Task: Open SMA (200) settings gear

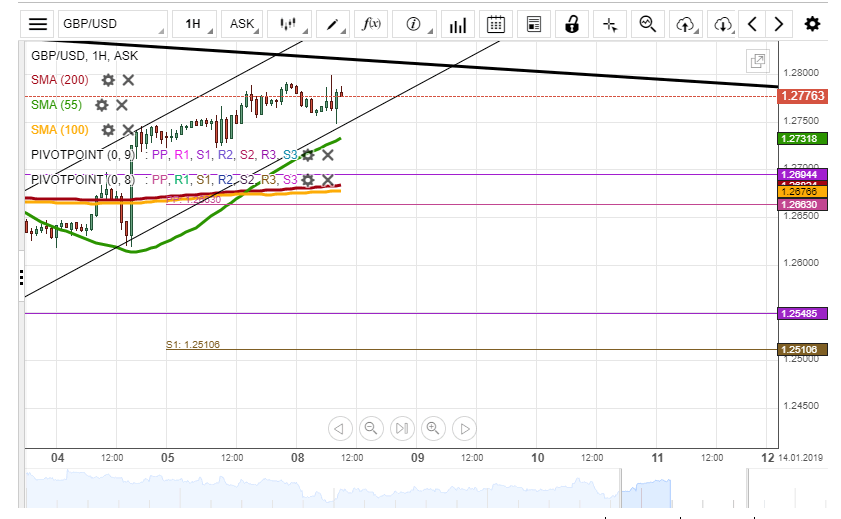Action: (x=108, y=80)
